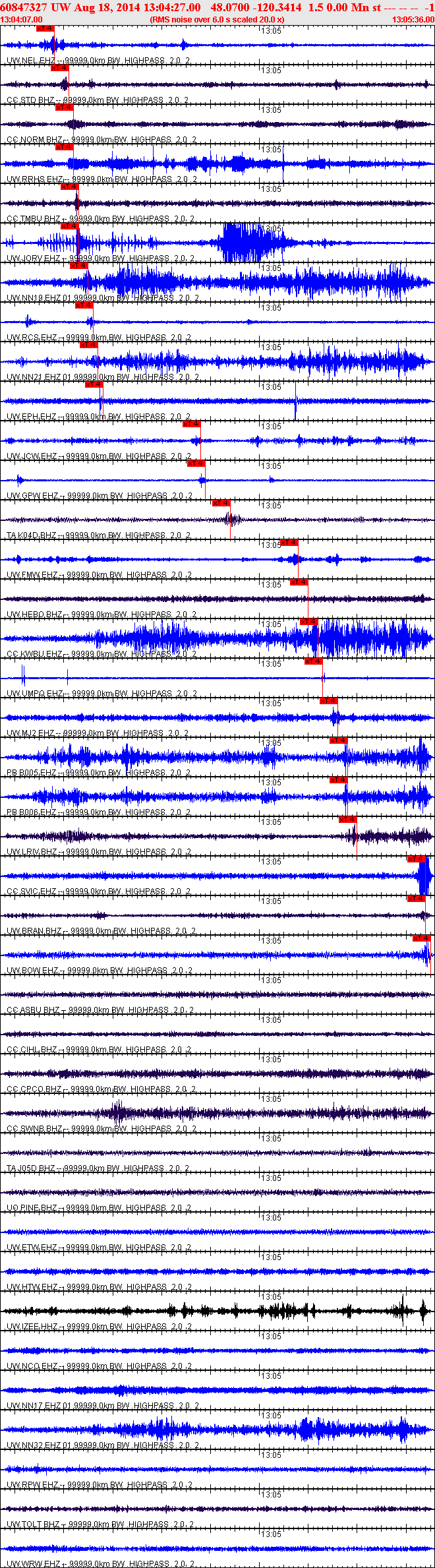Select pick marker on UW.LRIV.BHZ trace
Image resolution: width=435 pixels, height=1568 pixels.
(x=348, y=820)
